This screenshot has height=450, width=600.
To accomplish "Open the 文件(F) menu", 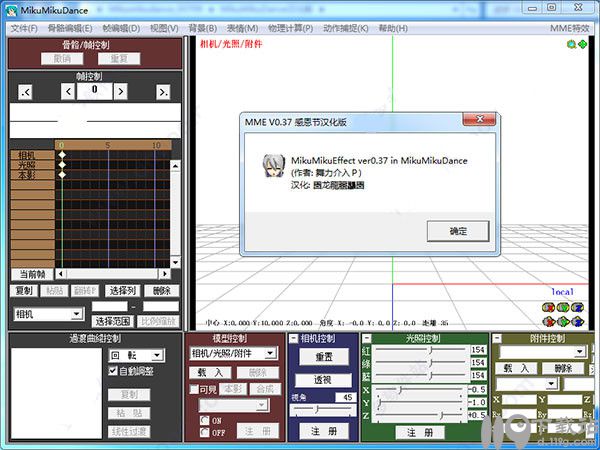I will [24, 28].
